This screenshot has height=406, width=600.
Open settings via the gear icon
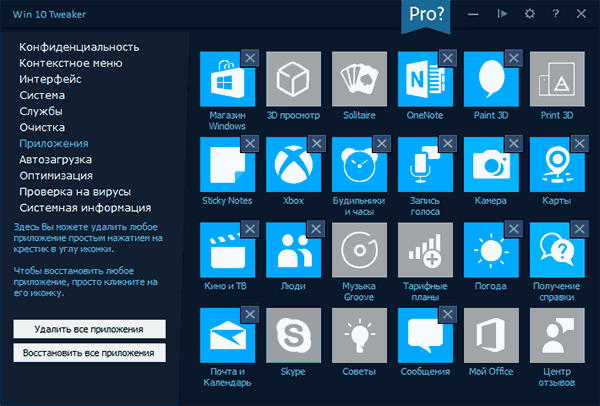point(530,14)
